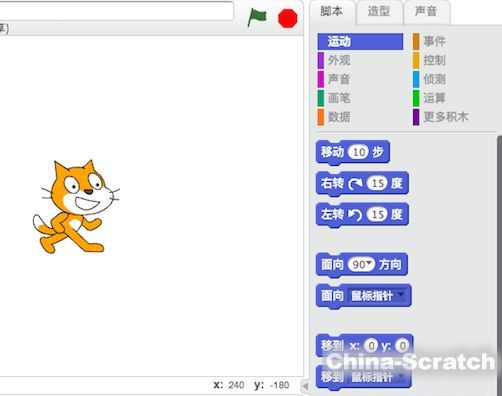Screen dimensions: 502x396
Task: Switch to the 声音 tab
Action: 426,11
